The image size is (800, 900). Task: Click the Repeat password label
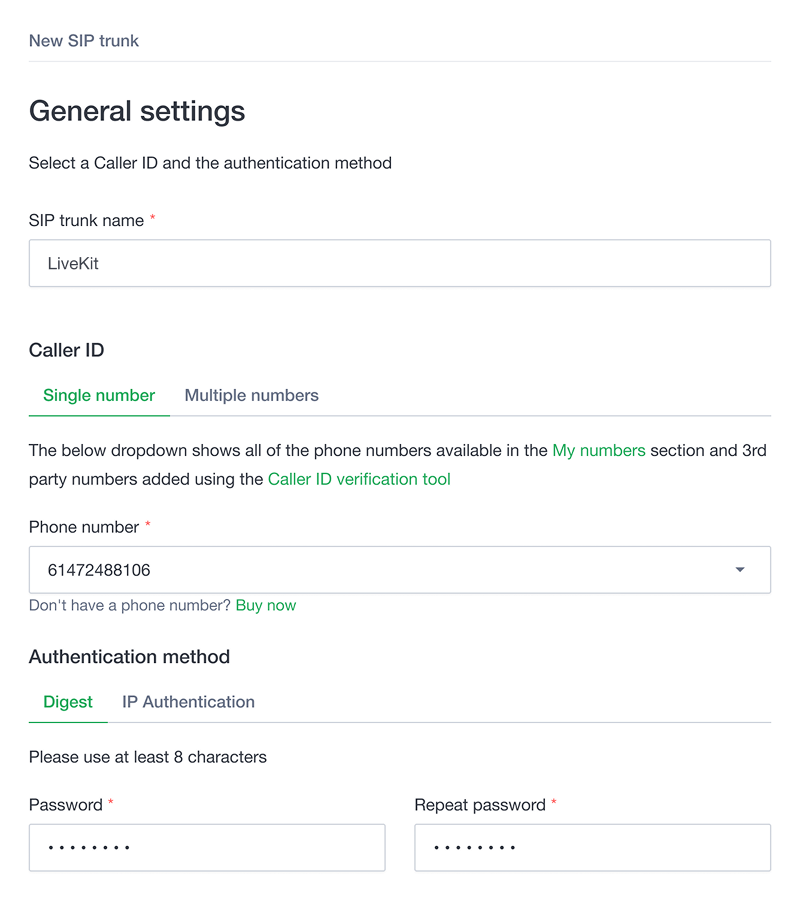click(x=480, y=805)
